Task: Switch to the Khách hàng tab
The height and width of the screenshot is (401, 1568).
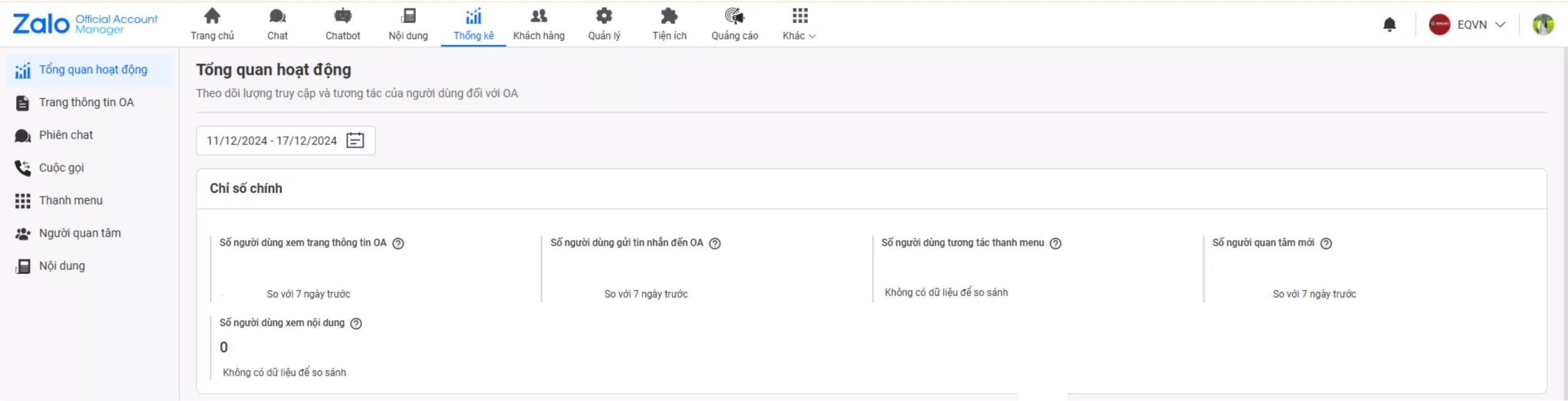Action: pyautogui.click(x=538, y=25)
